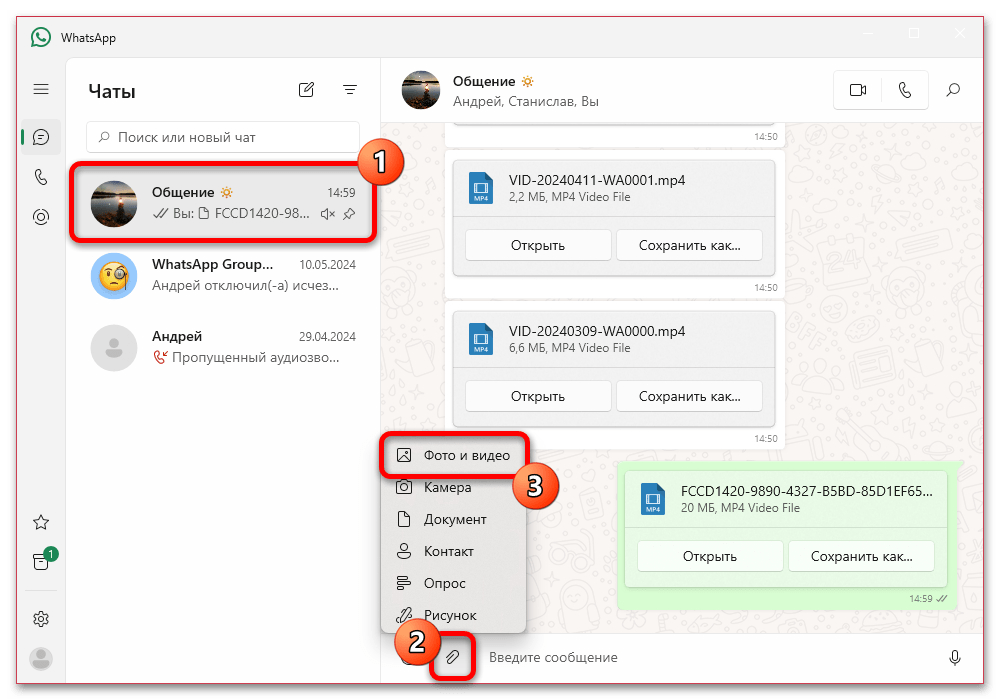Open your profile avatar in sidebar

coord(41,659)
